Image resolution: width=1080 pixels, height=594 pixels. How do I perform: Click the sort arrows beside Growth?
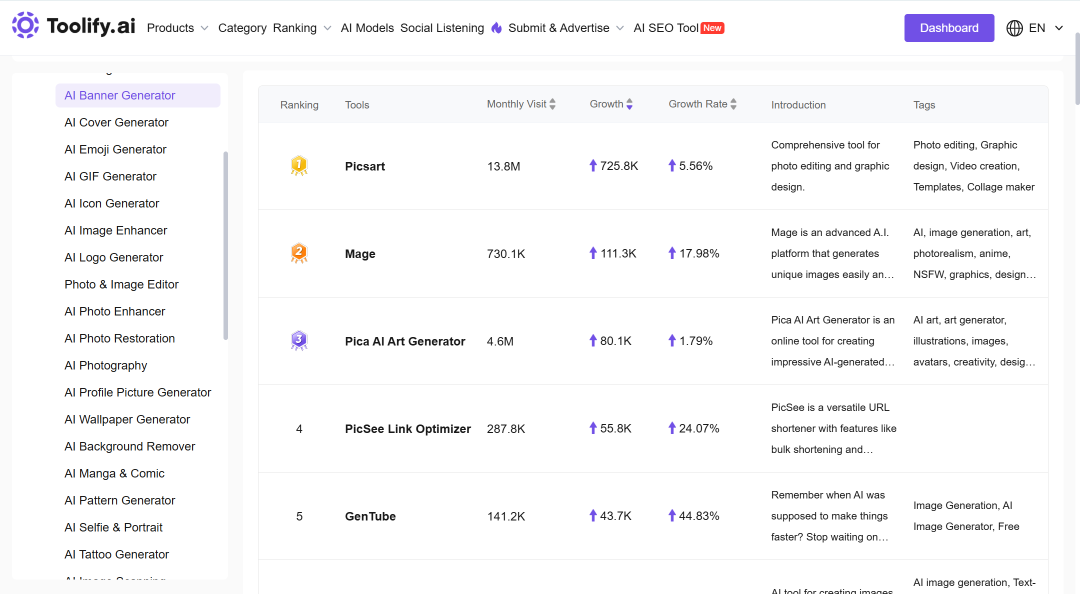click(x=630, y=104)
